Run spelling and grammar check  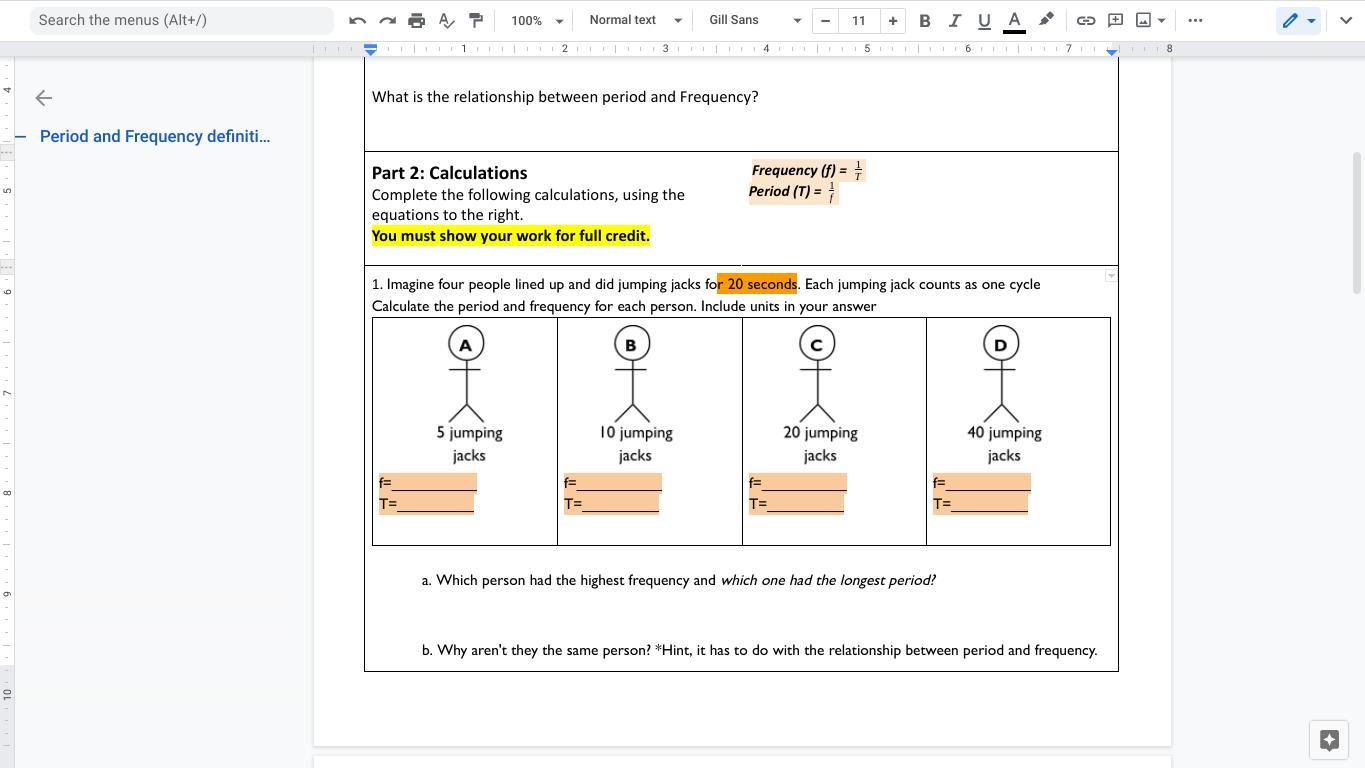[447, 20]
